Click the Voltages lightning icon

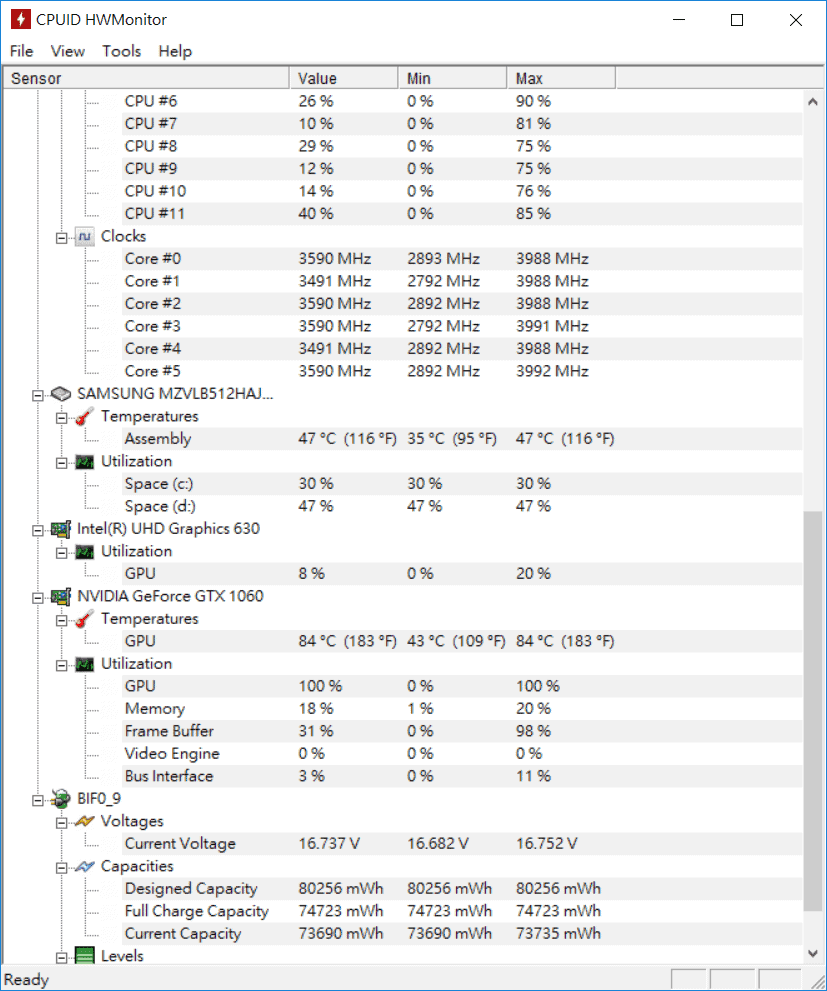pos(85,822)
